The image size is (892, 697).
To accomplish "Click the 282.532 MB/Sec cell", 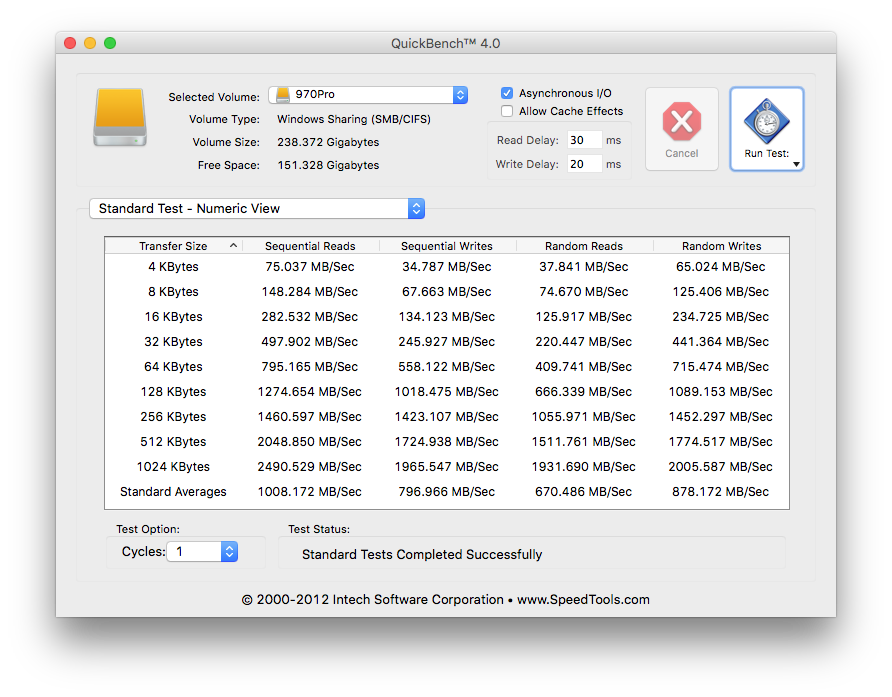I will pyautogui.click(x=310, y=316).
